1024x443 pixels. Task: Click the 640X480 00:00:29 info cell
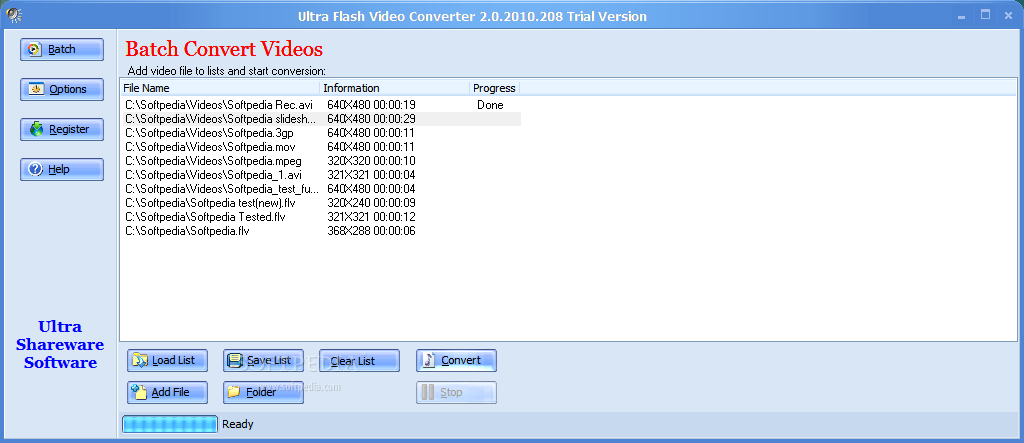point(371,119)
